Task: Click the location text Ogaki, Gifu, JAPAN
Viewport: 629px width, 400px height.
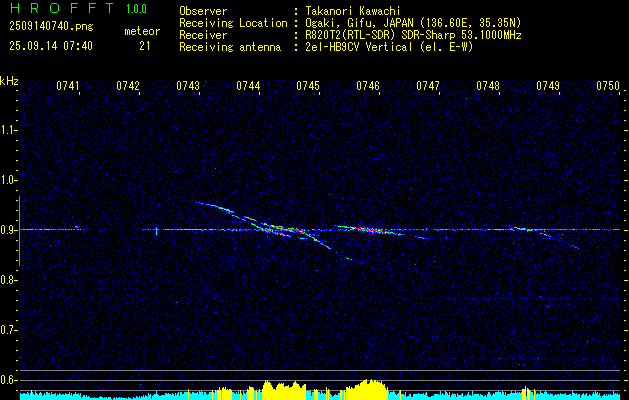Action: point(359,23)
